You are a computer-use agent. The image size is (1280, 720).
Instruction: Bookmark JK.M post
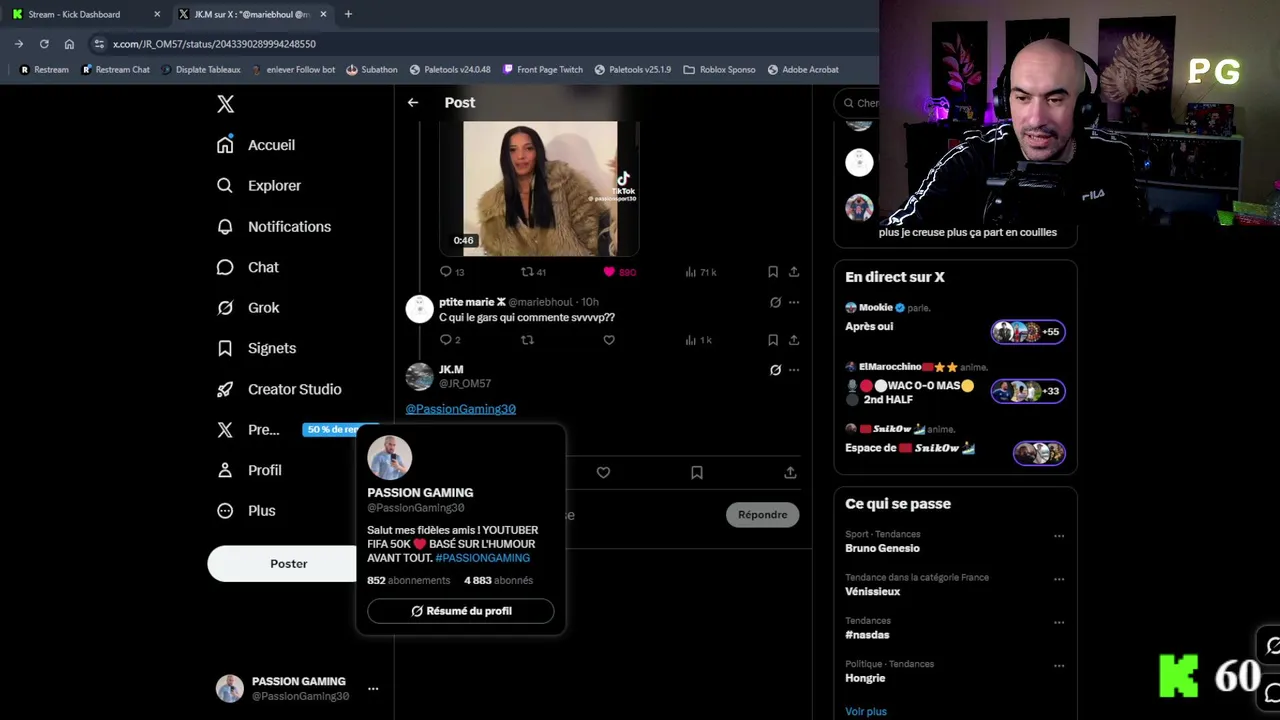697,472
